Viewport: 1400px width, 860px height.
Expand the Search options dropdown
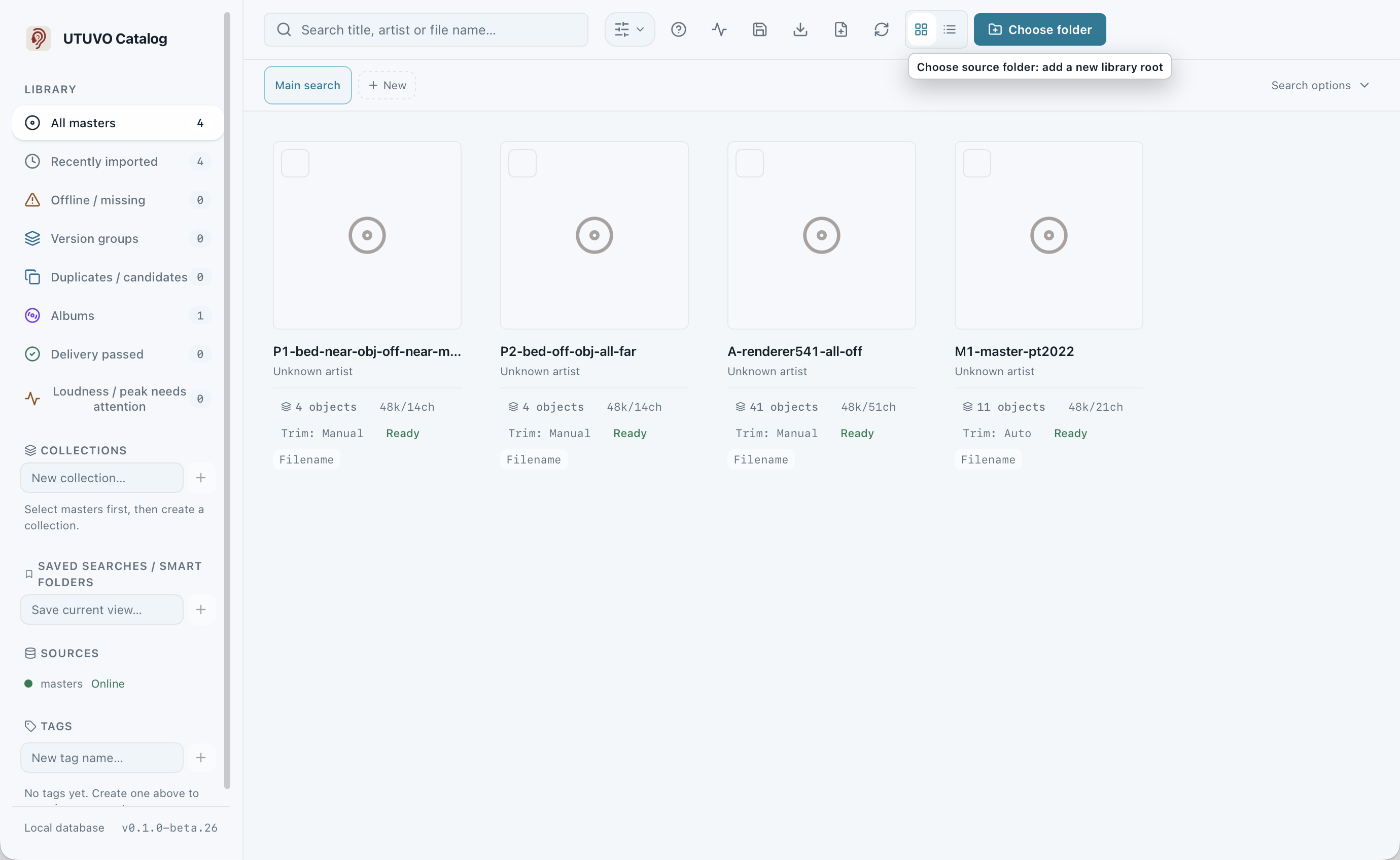(1320, 85)
